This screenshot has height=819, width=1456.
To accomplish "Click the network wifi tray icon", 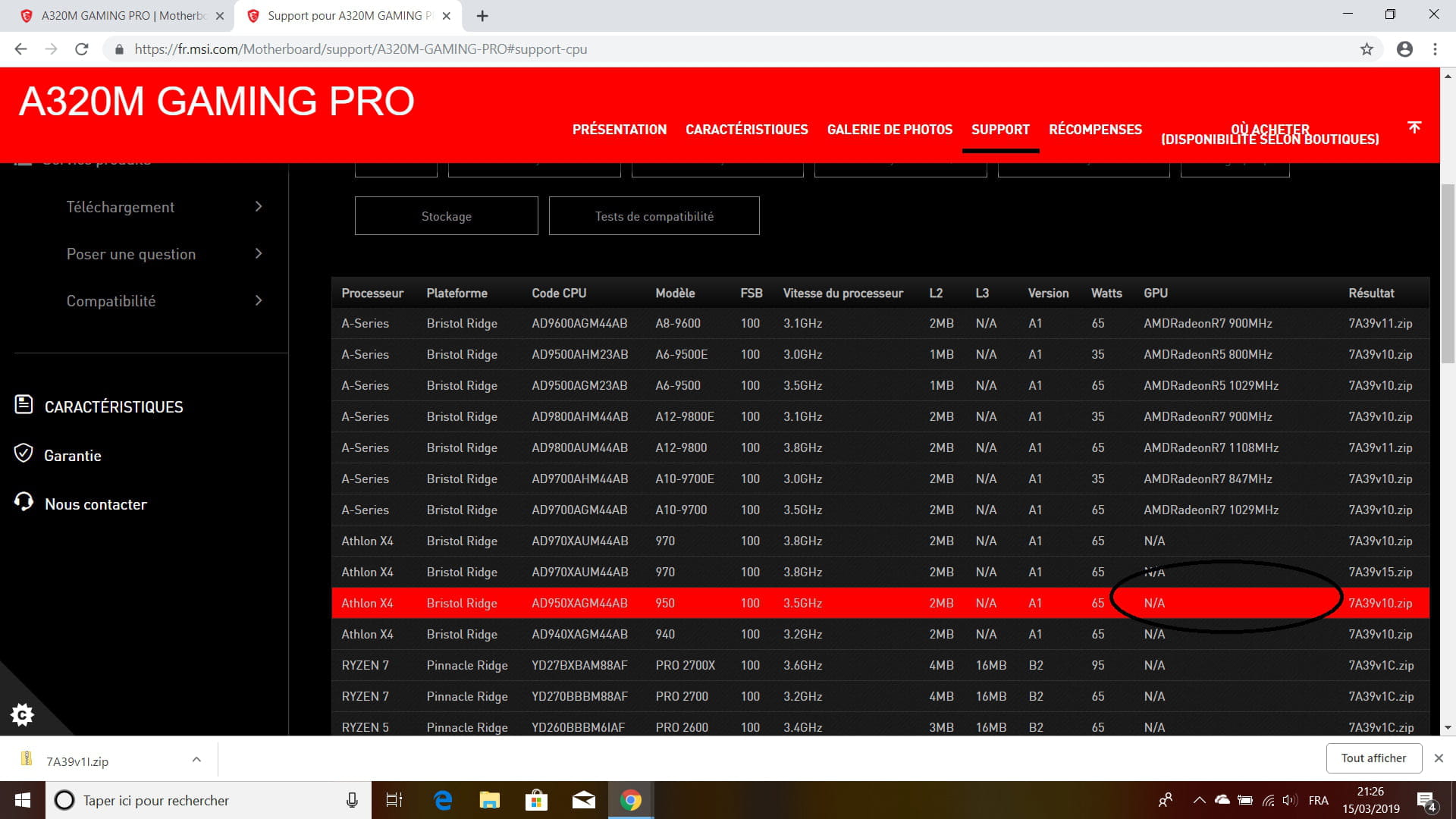I will pos(1268,801).
